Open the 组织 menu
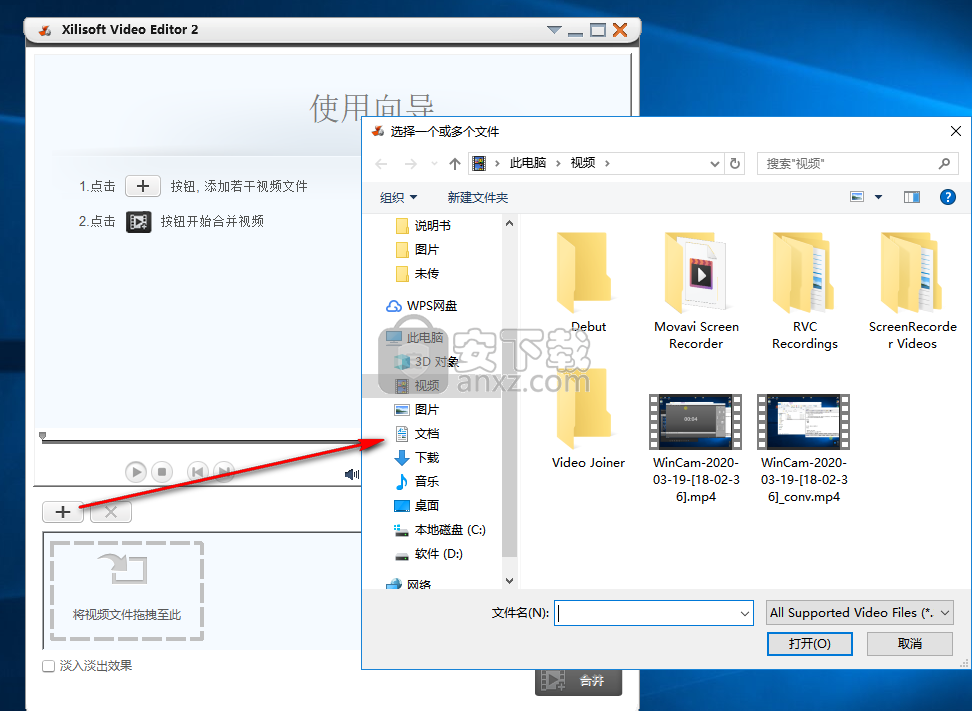 (x=398, y=198)
